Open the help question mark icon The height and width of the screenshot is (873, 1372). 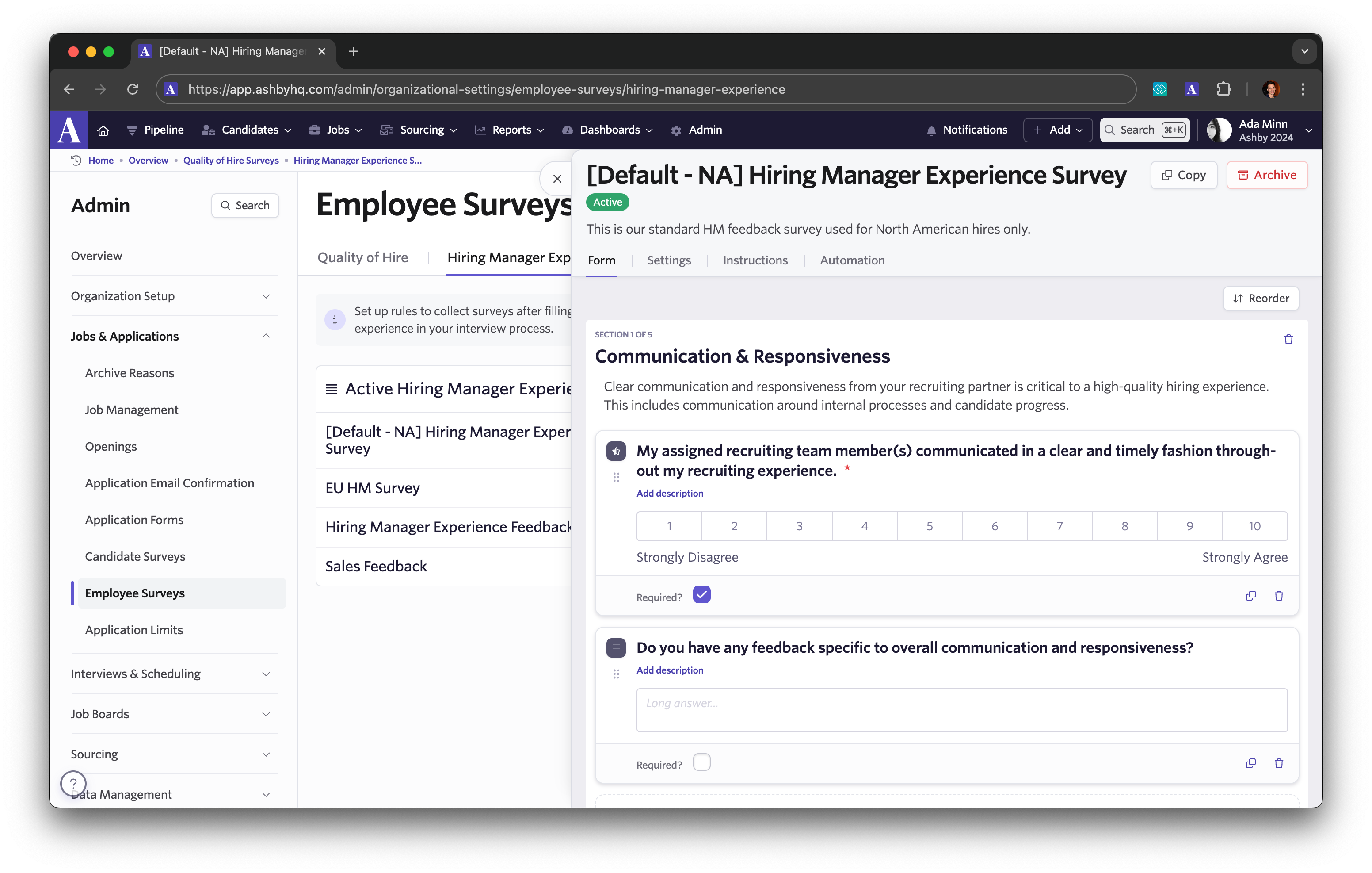click(x=73, y=783)
